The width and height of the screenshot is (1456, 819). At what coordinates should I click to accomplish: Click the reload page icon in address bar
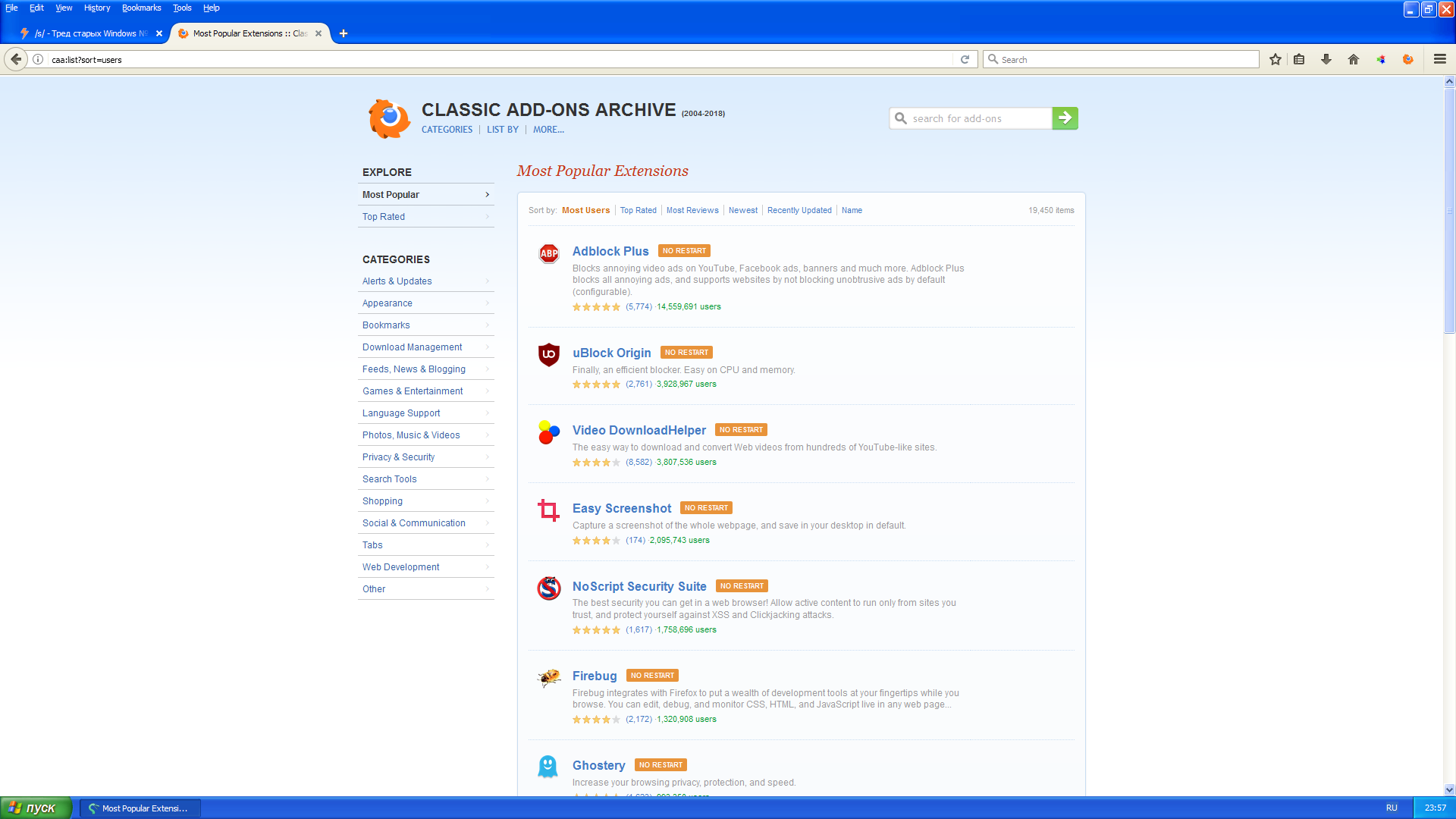pyautogui.click(x=965, y=59)
